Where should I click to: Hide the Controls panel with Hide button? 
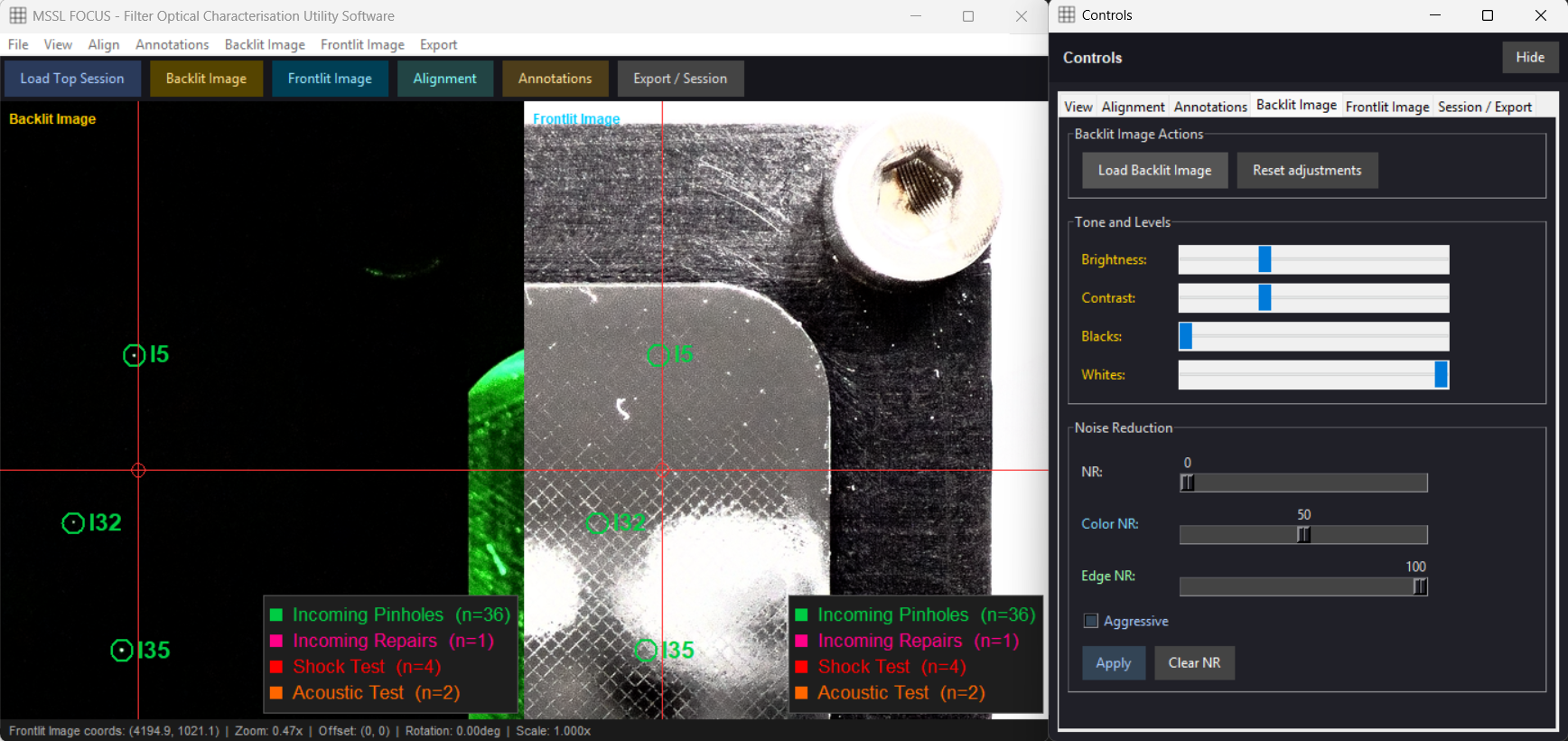pyautogui.click(x=1530, y=57)
